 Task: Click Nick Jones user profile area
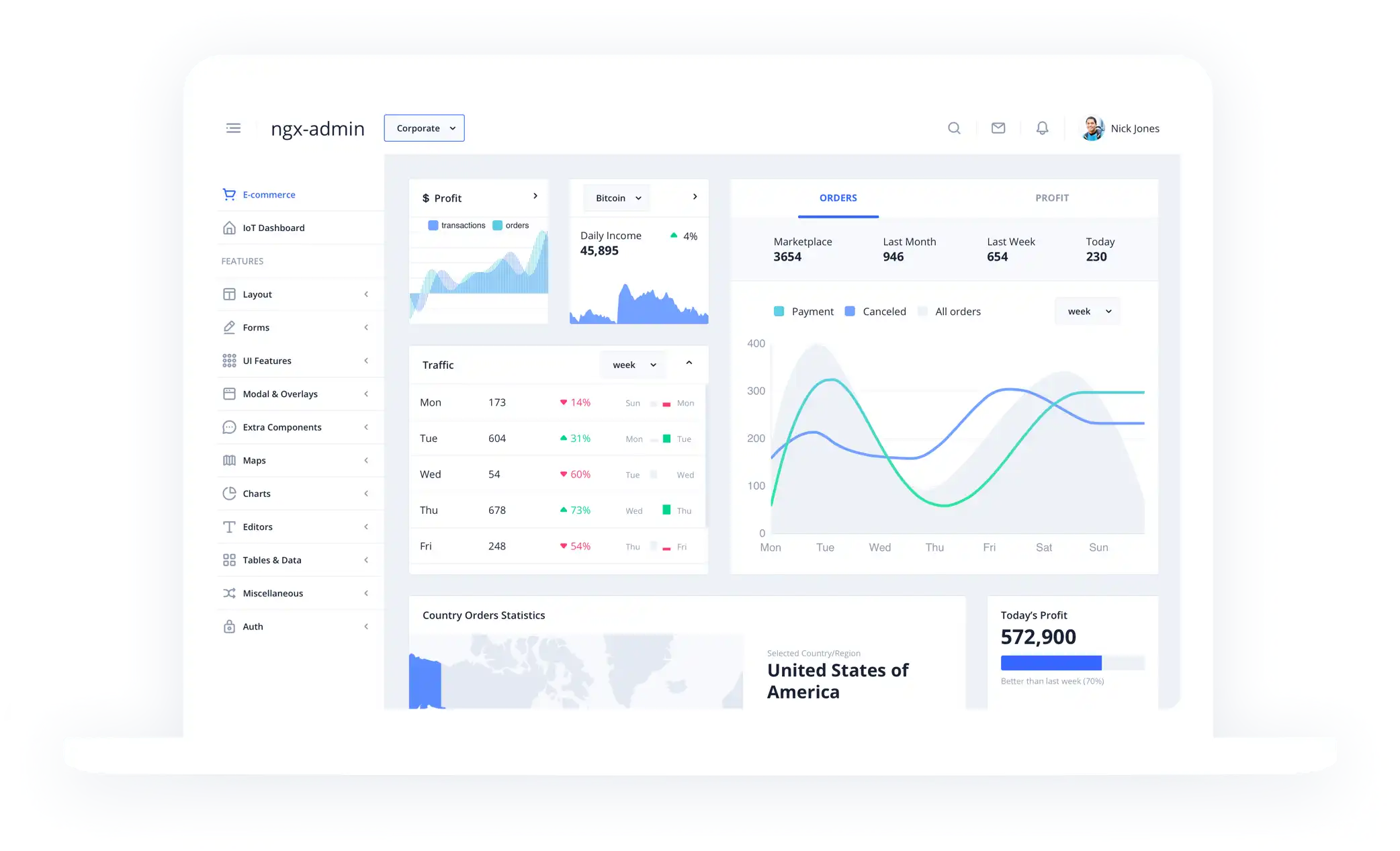coord(1121,128)
